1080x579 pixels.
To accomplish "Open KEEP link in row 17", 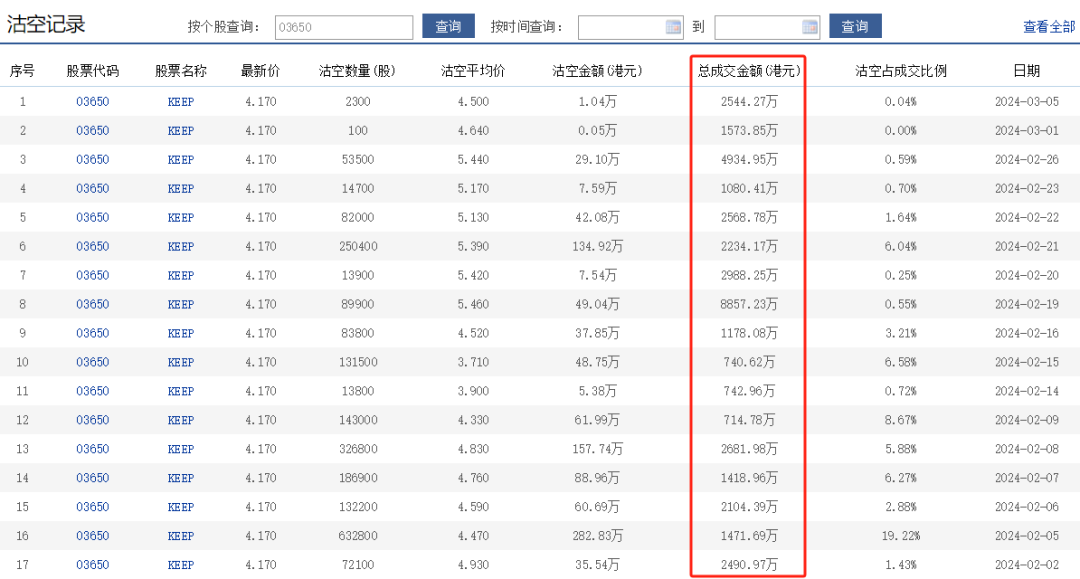I will click(x=180, y=565).
